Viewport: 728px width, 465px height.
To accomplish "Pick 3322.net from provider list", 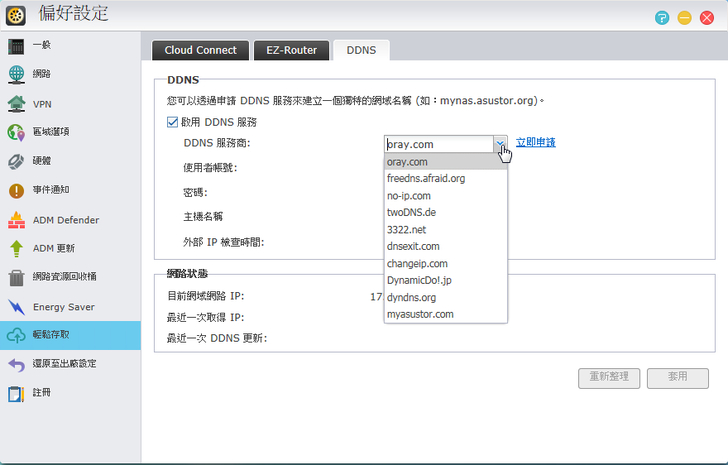I will pyautogui.click(x=446, y=230).
